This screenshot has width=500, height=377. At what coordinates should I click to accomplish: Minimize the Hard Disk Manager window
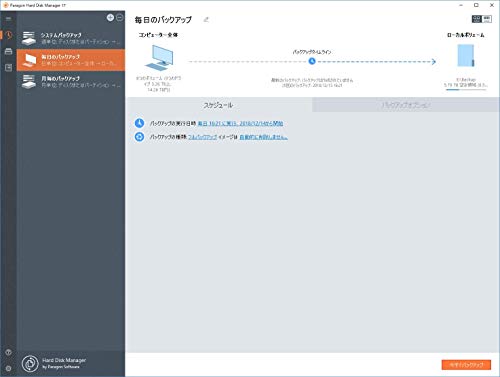[x=461, y=5]
